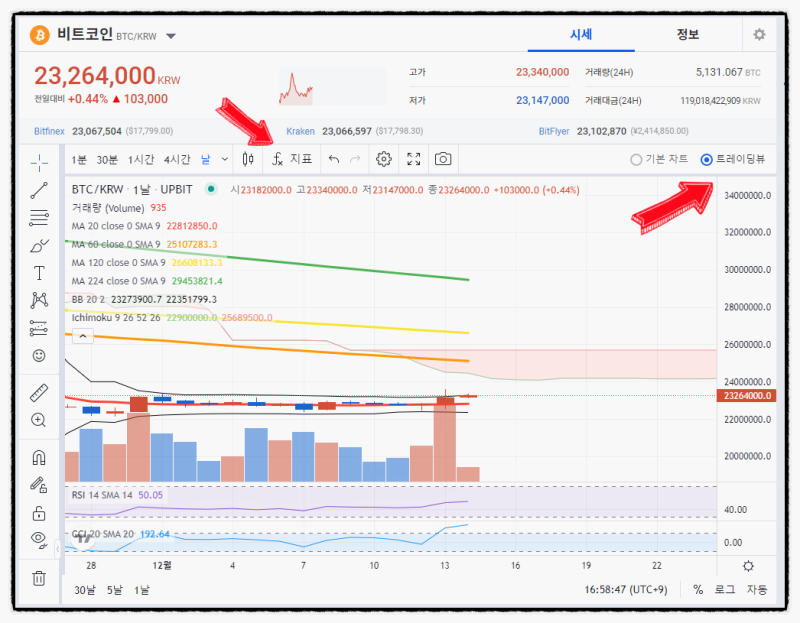Click the 23264000.0 current price label
The image size is (800, 623).
point(746,395)
